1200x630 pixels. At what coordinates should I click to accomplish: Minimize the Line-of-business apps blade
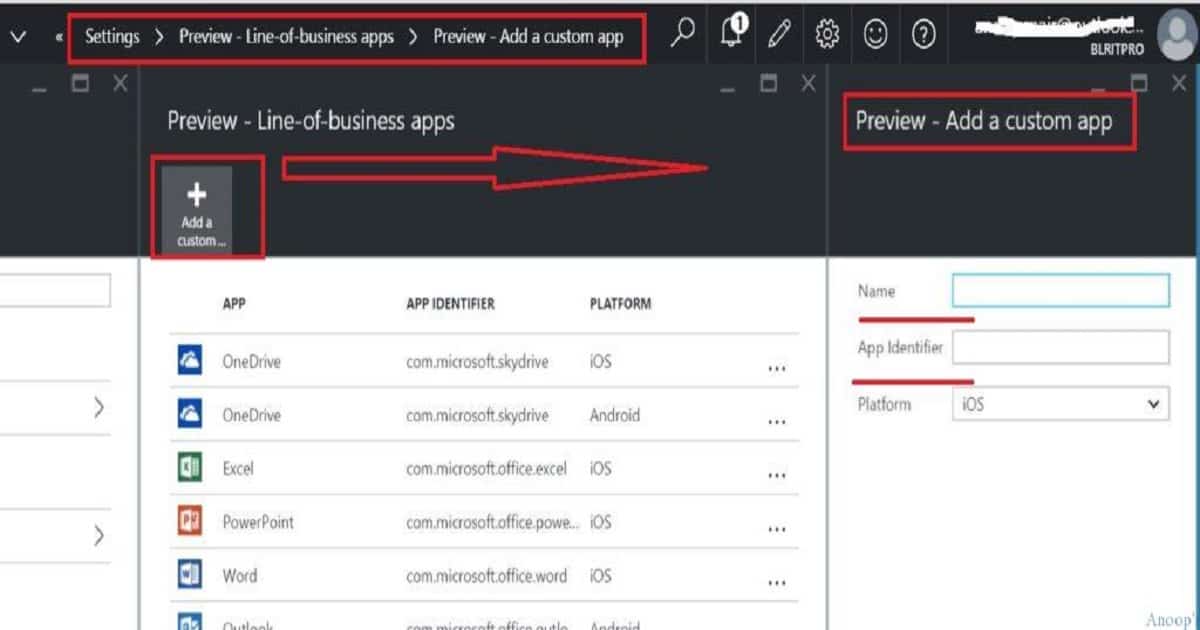click(x=728, y=88)
